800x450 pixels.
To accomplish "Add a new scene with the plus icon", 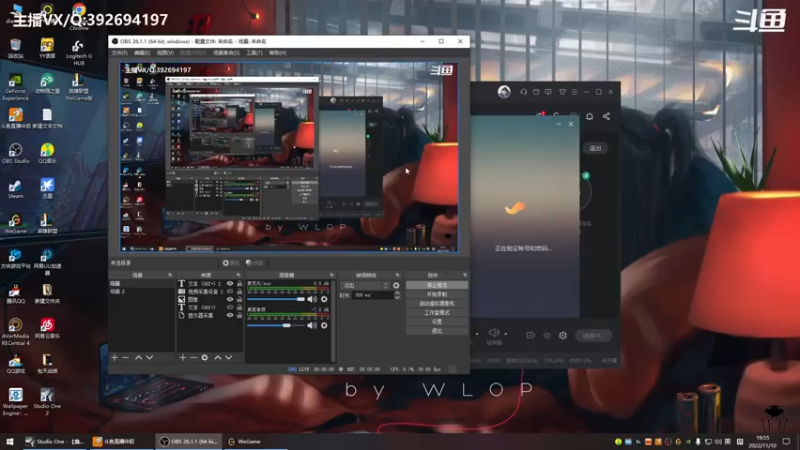I will pos(114,358).
